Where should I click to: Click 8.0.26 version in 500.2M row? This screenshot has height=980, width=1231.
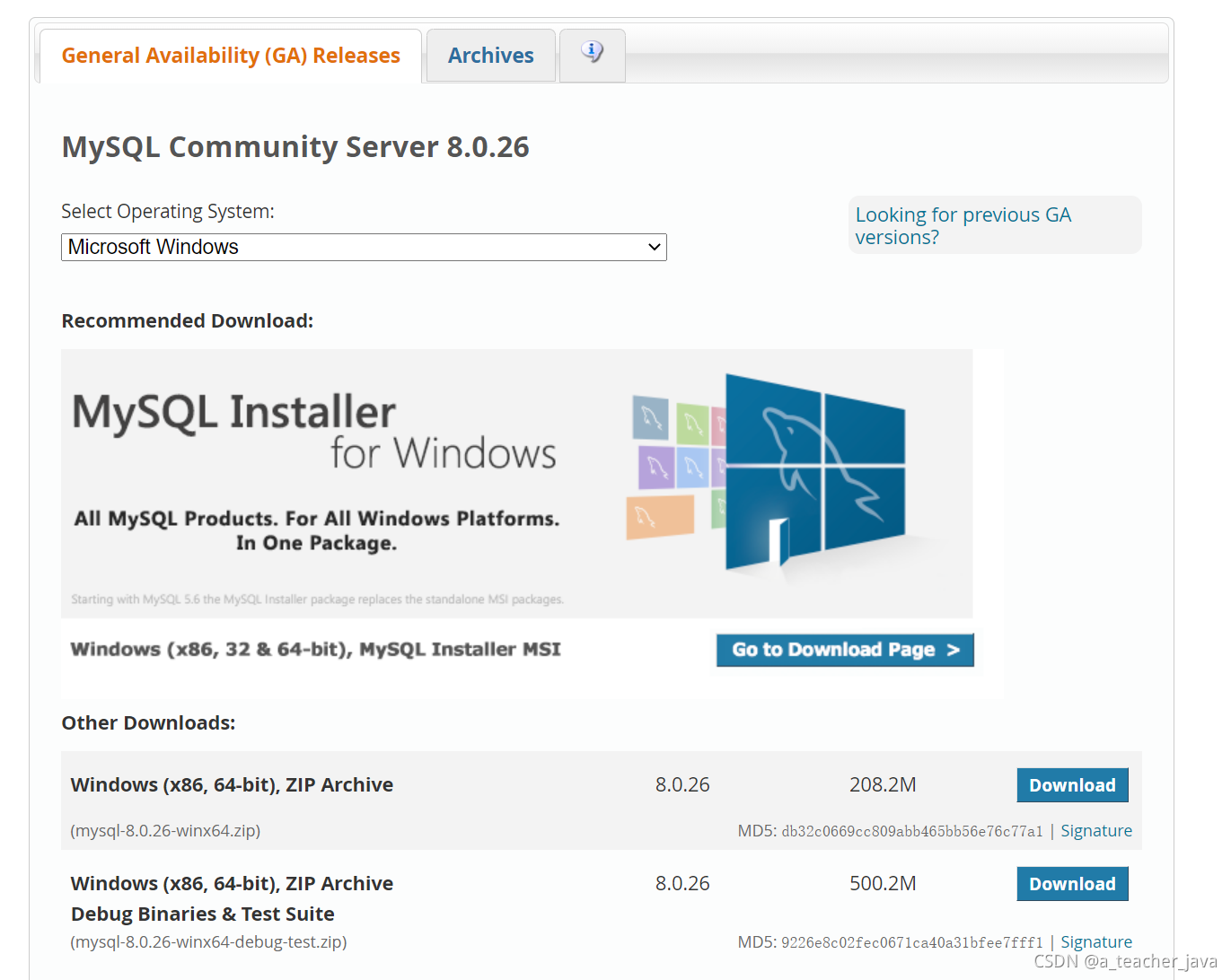[682, 884]
